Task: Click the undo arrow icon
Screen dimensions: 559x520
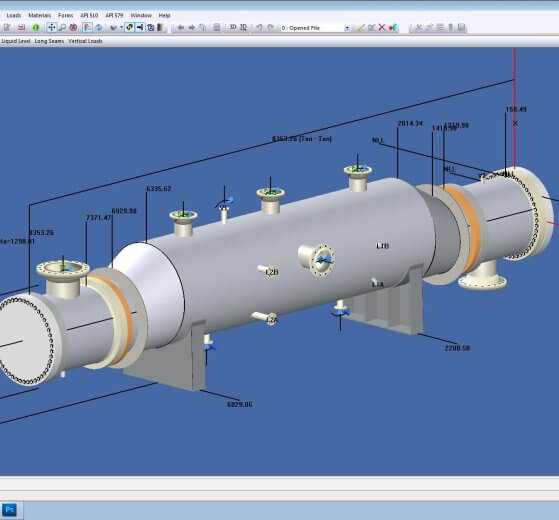Action: pyautogui.click(x=259, y=27)
